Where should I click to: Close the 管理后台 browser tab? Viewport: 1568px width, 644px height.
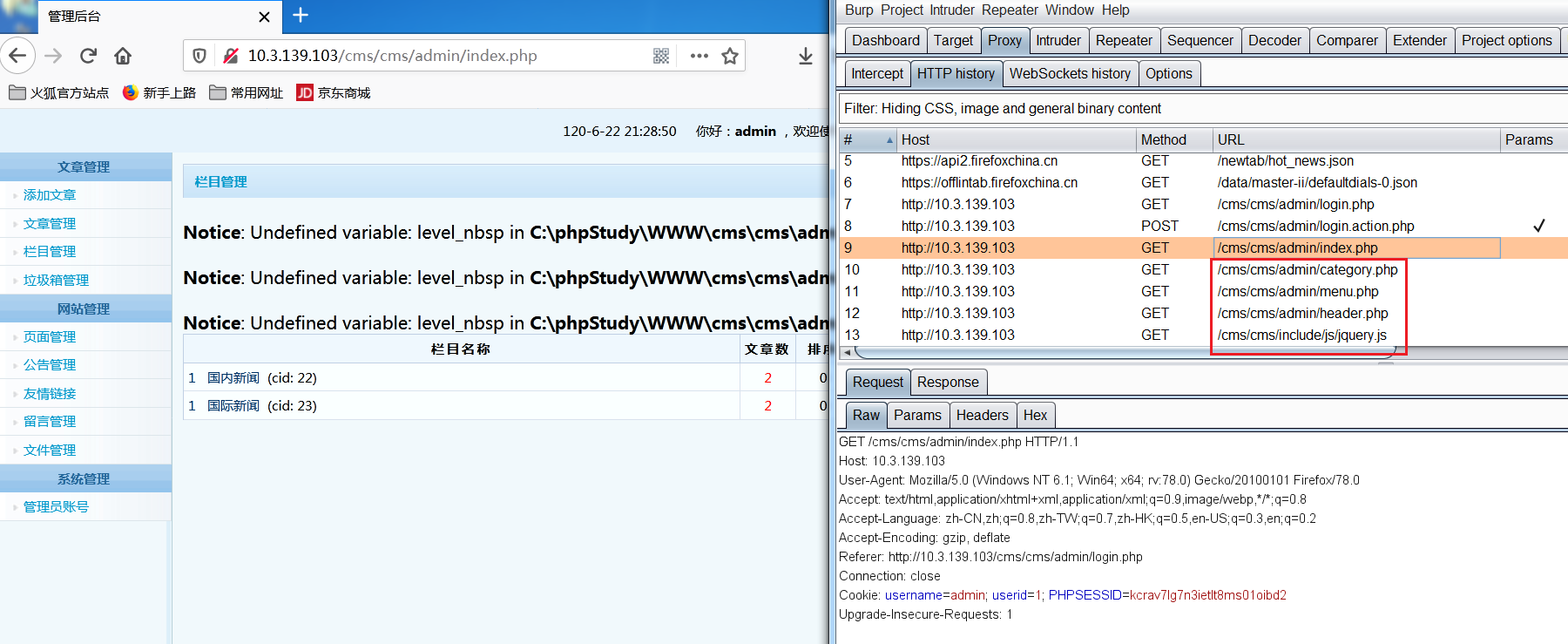[x=265, y=17]
